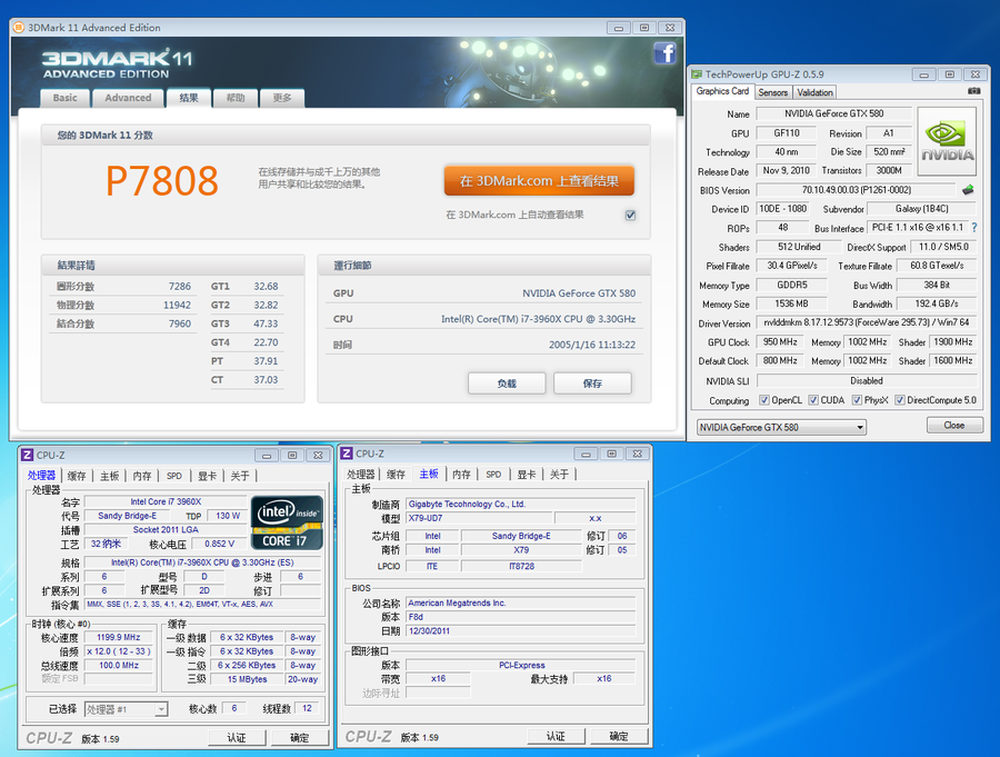Click the 1199.9 MHz core speed field

tap(119, 637)
